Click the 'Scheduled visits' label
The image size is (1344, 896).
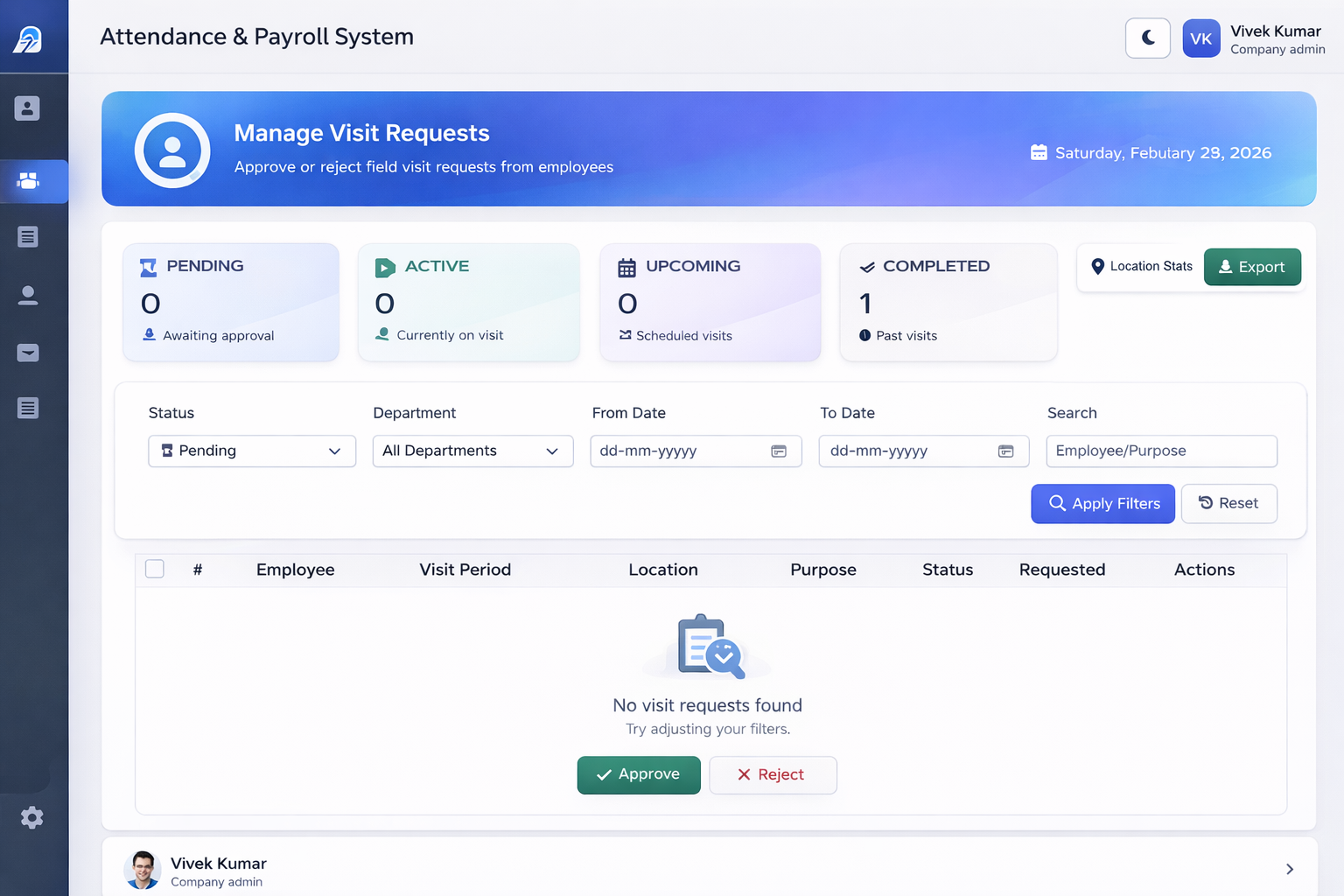[x=684, y=336]
